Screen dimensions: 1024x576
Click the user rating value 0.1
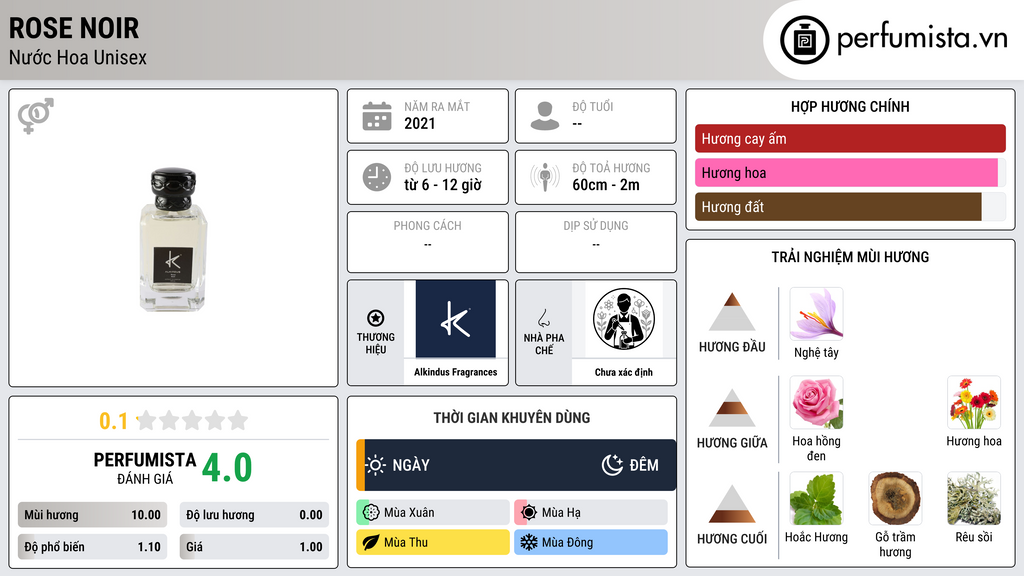pos(113,421)
